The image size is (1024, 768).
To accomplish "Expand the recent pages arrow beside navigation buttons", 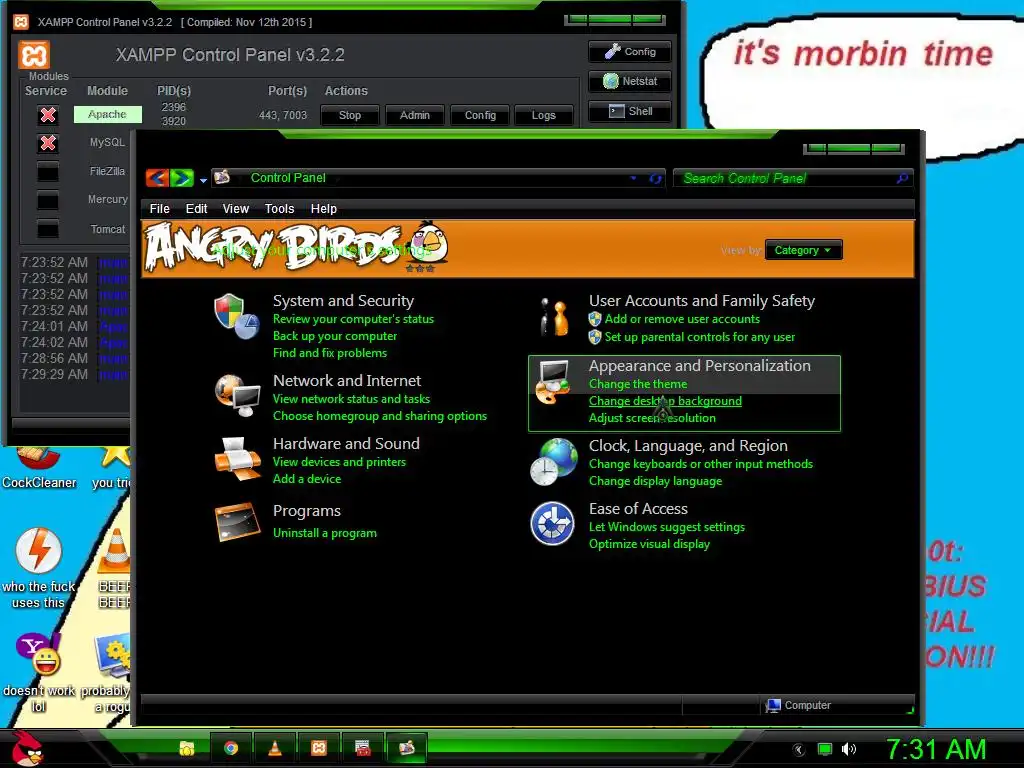I will (x=203, y=180).
